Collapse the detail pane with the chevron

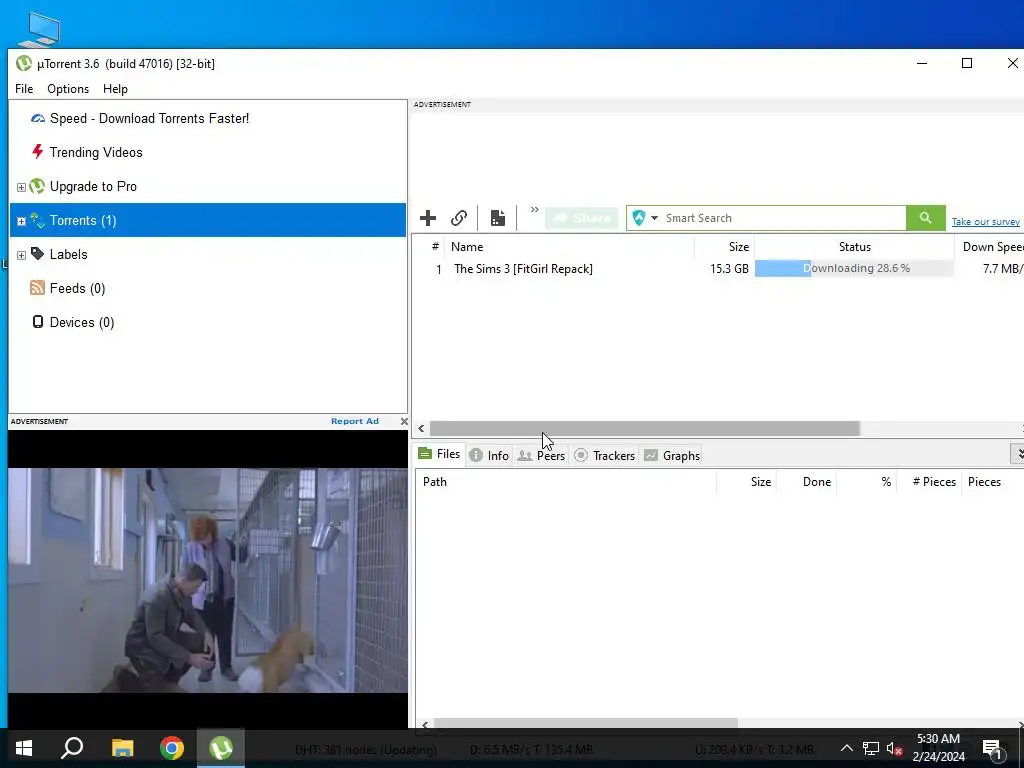point(1018,453)
